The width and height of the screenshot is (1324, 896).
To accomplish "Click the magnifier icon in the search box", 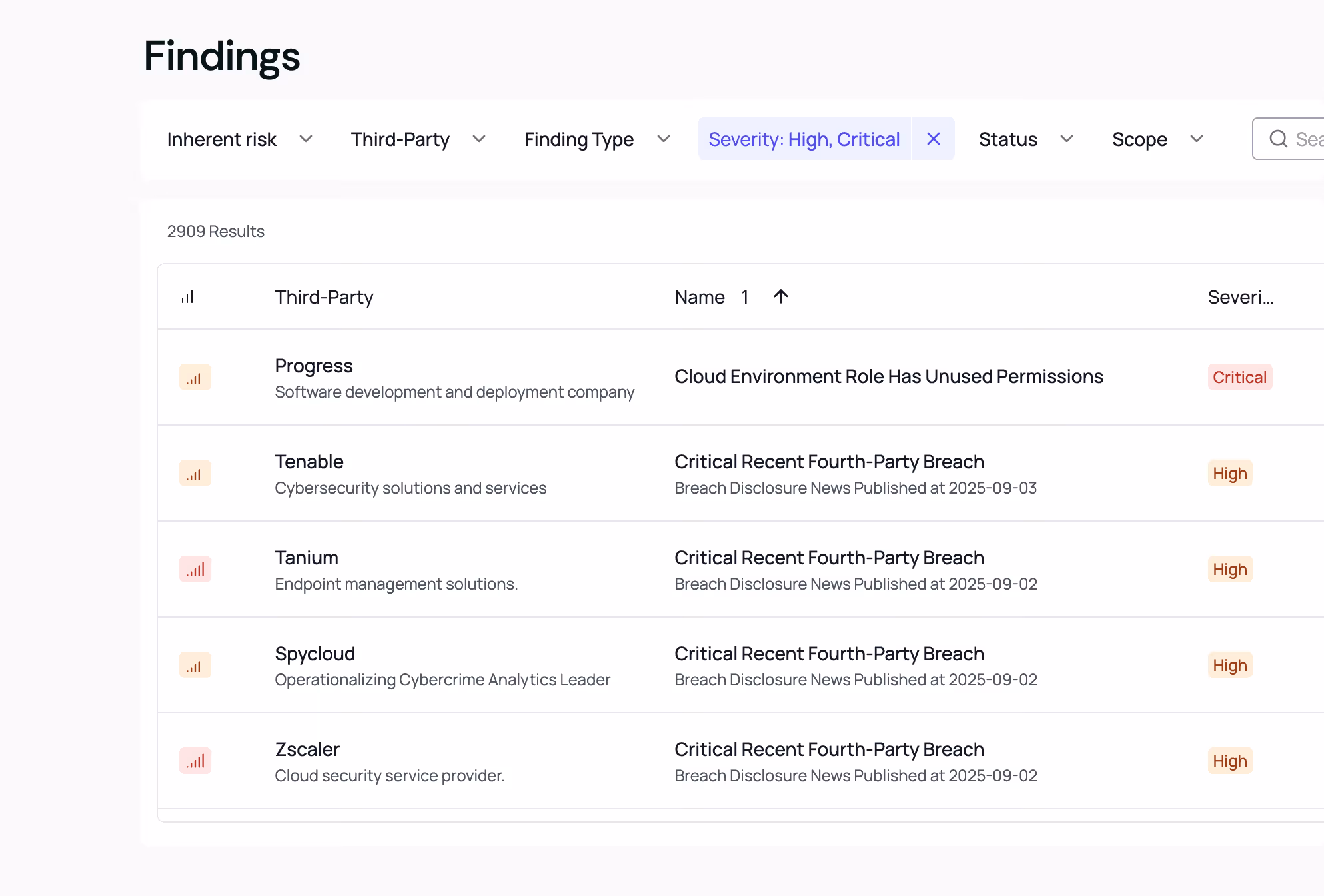I will click(x=1278, y=139).
